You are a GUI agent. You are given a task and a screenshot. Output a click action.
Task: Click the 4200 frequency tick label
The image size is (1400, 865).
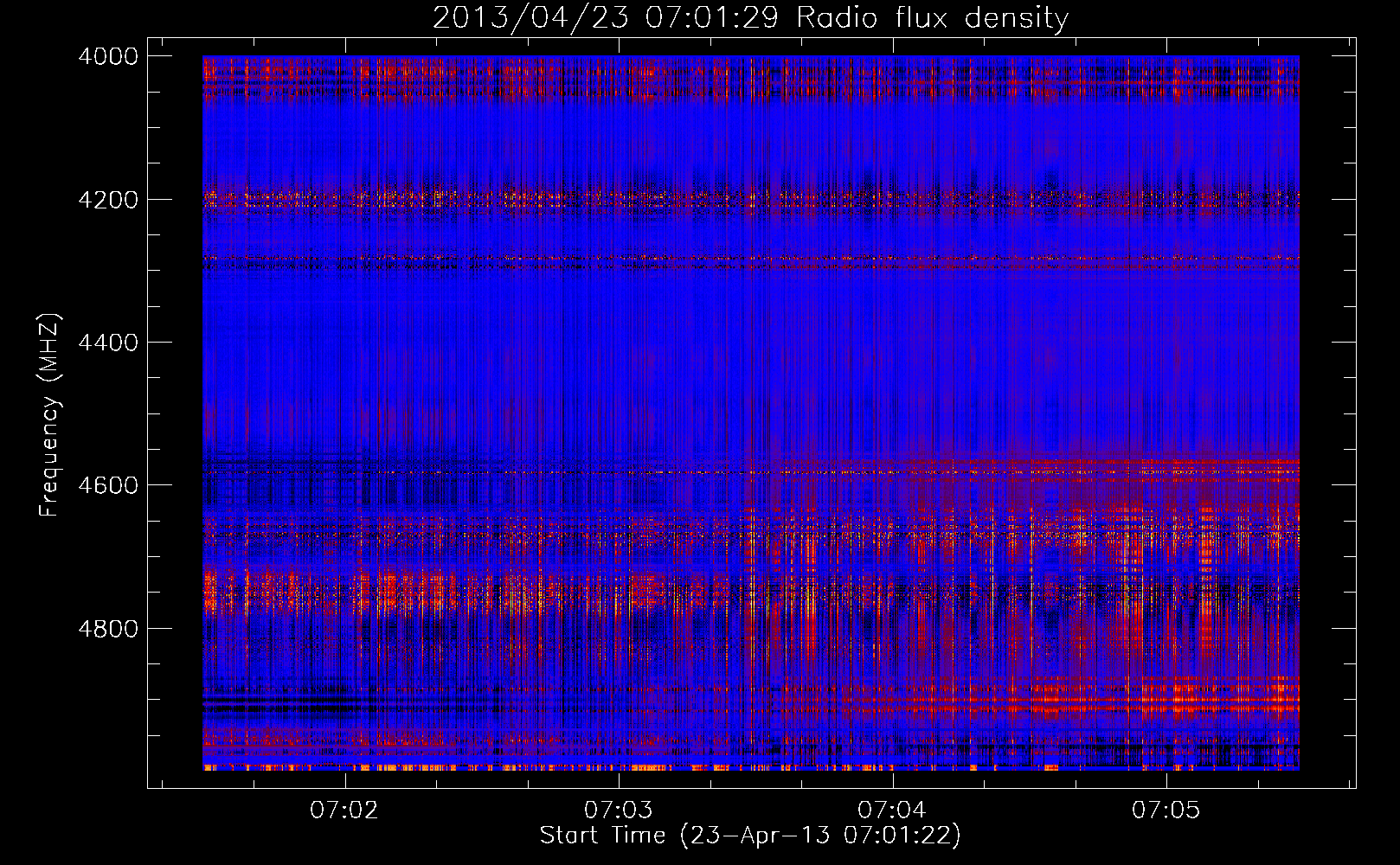[x=108, y=199]
